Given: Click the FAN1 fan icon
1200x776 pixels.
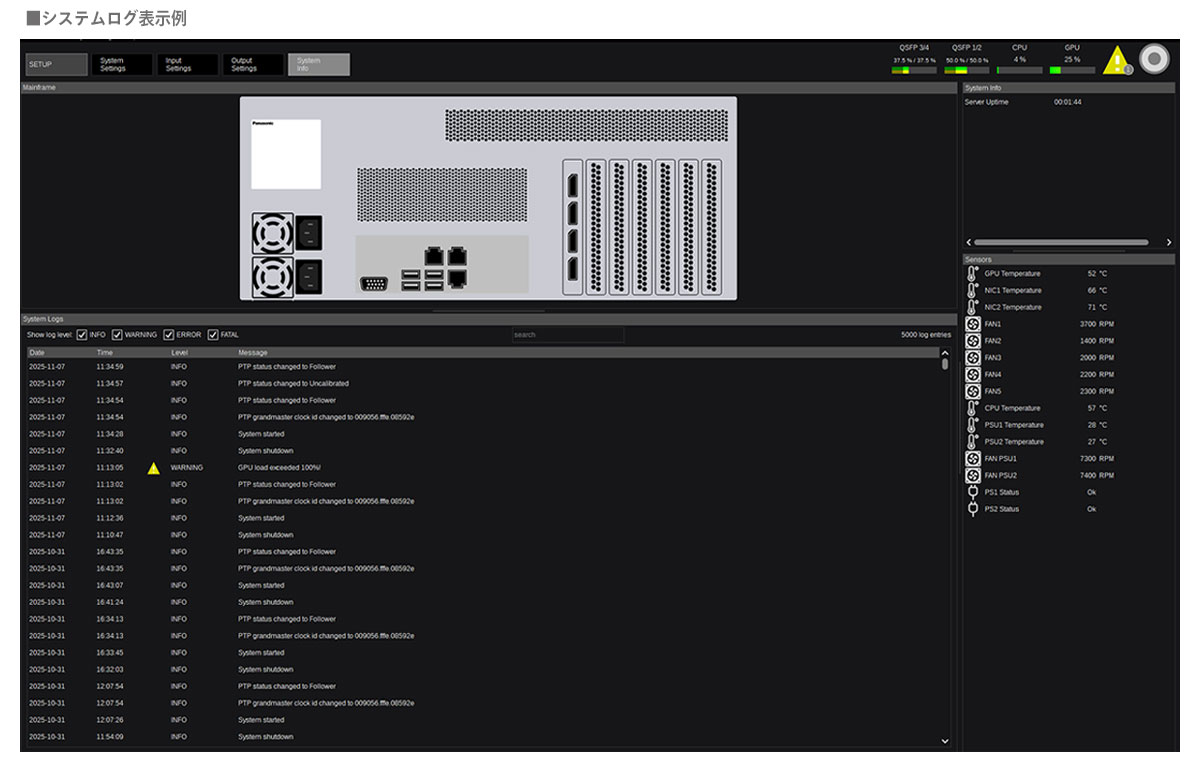Looking at the screenshot, I should point(972,324).
